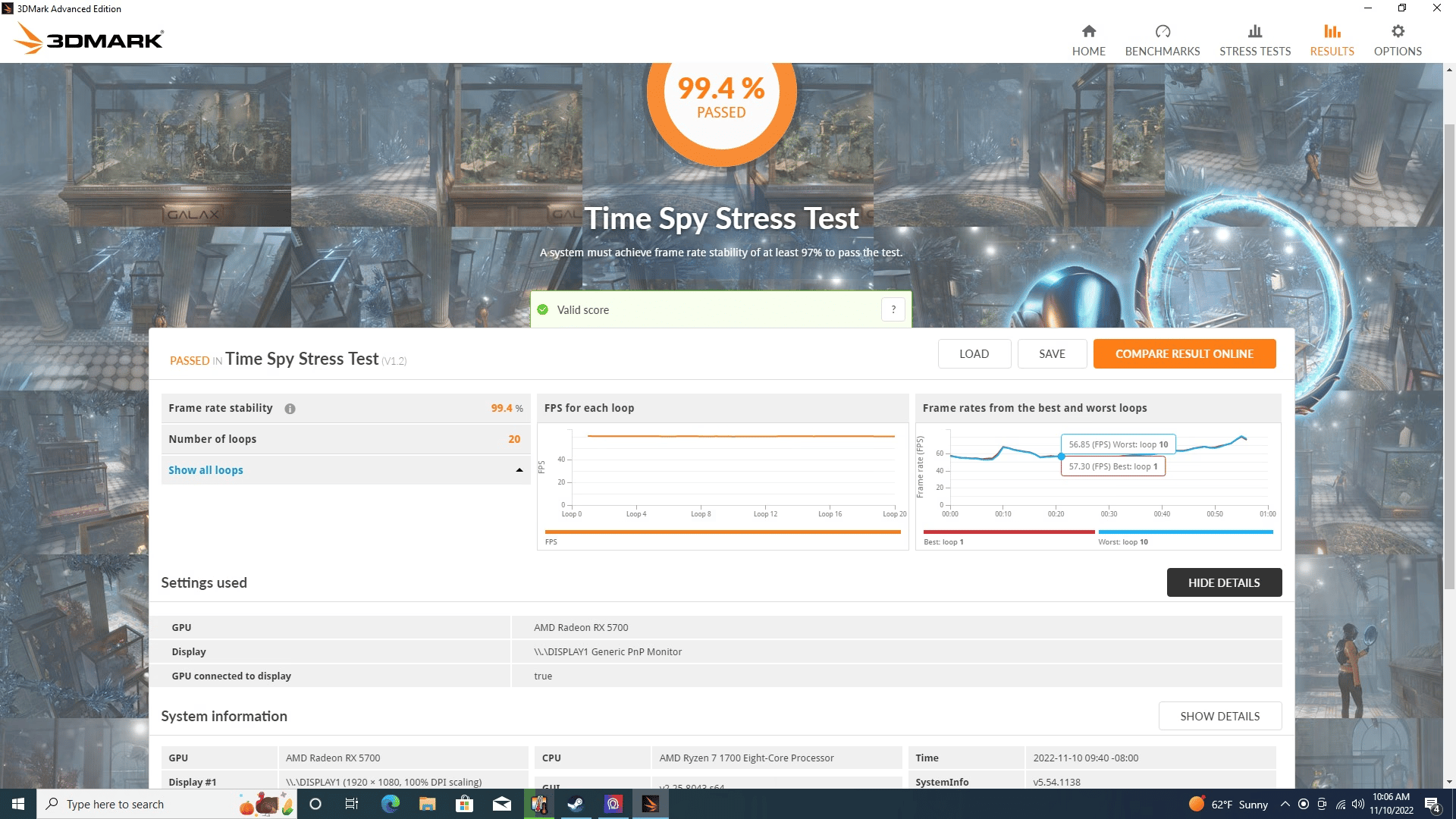Click the 99.4 % frame rate stability value
Screen dimensions: 1456x819
point(507,408)
